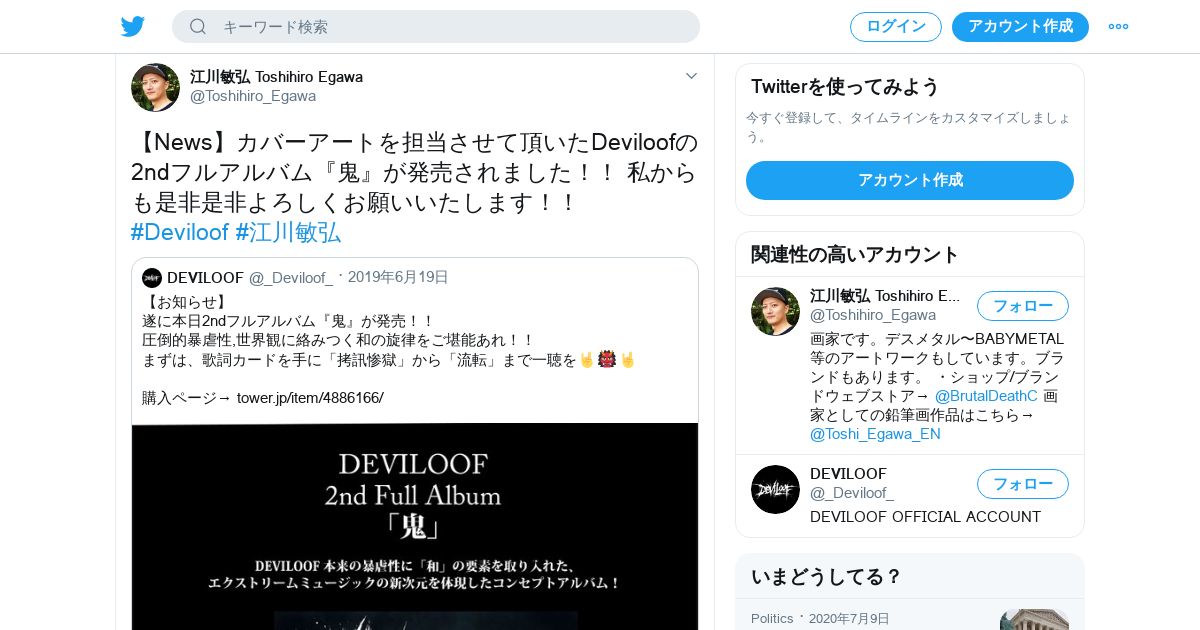Open the #Deviloof hashtag
Screen dimensions: 1200x630
pos(180,232)
